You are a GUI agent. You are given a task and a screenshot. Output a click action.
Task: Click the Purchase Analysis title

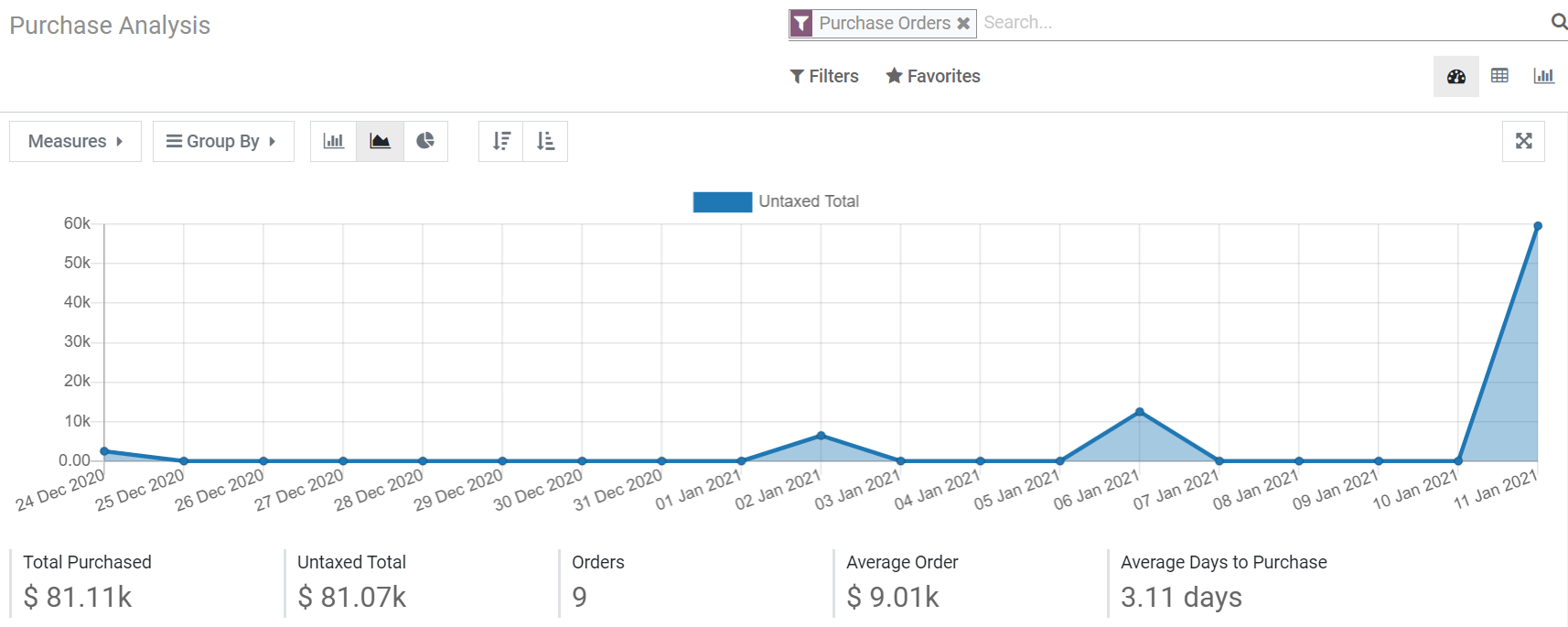110,26
